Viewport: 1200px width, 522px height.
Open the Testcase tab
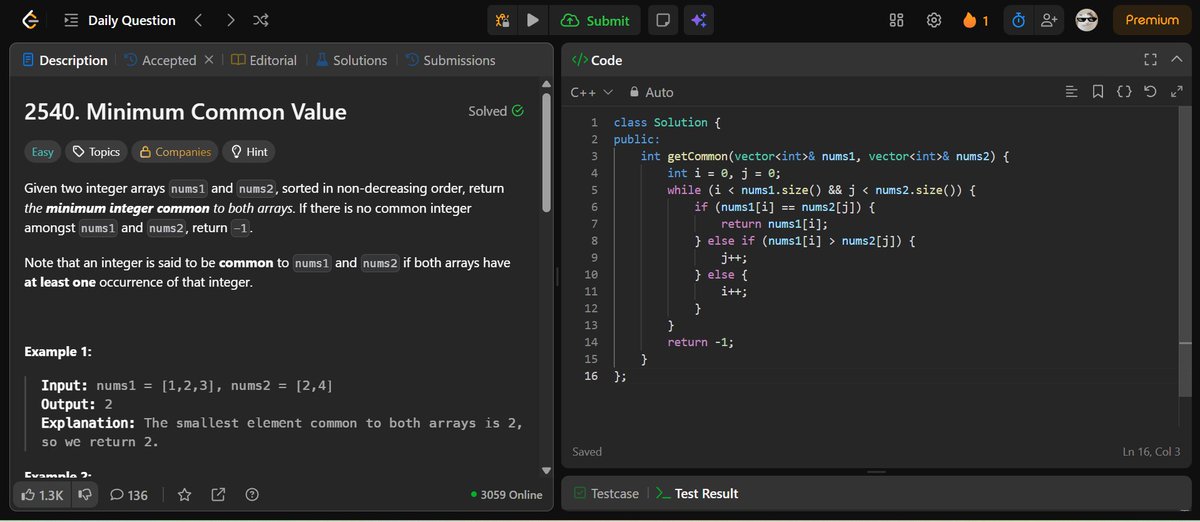604,493
